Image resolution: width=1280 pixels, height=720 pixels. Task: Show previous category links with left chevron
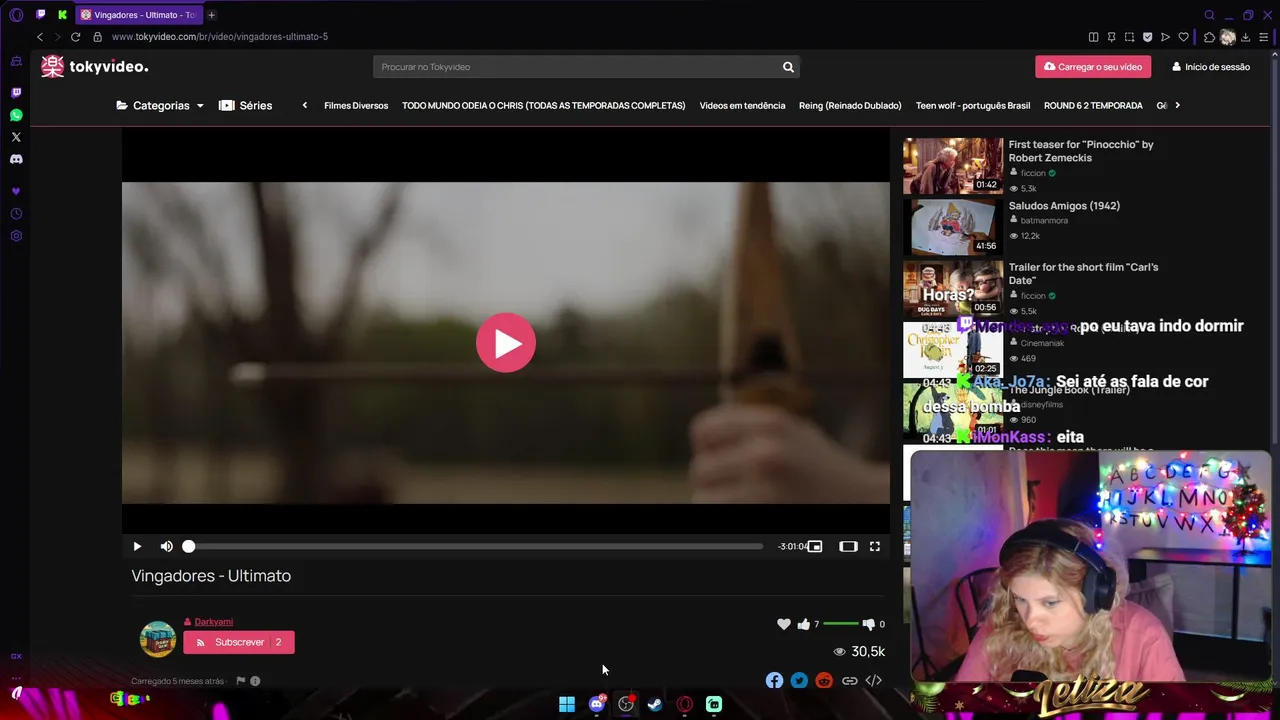coord(305,105)
